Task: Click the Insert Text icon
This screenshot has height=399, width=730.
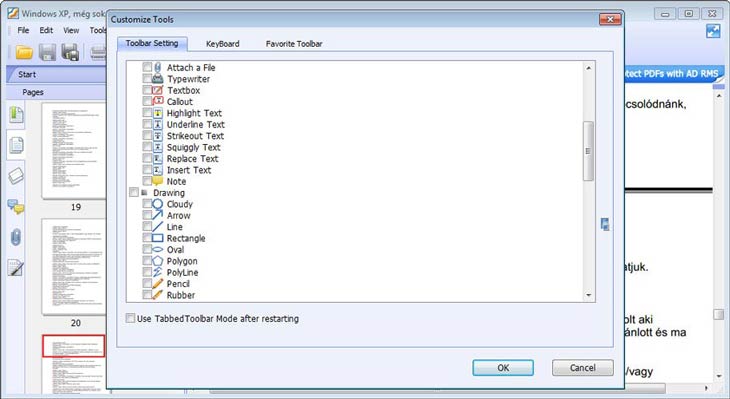Action: tap(158, 170)
